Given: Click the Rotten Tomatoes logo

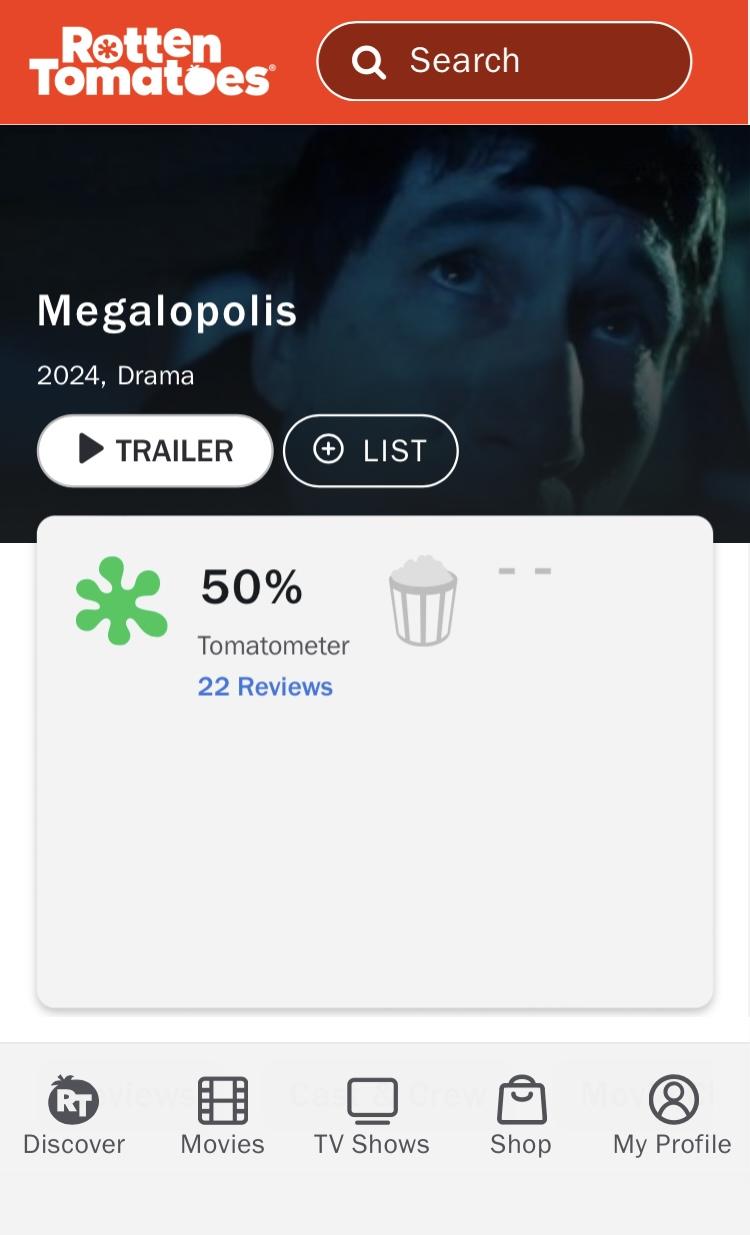Looking at the screenshot, I should [151, 62].
